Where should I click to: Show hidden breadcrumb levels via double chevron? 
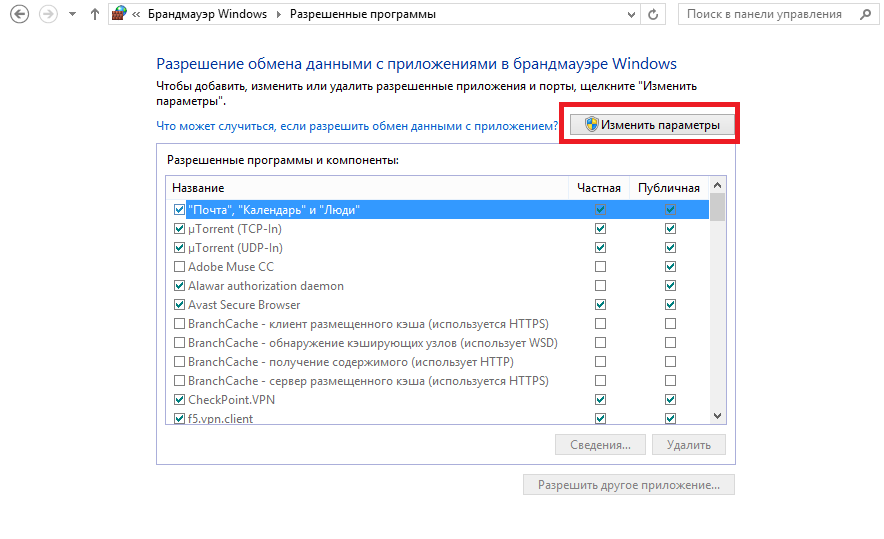136,15
